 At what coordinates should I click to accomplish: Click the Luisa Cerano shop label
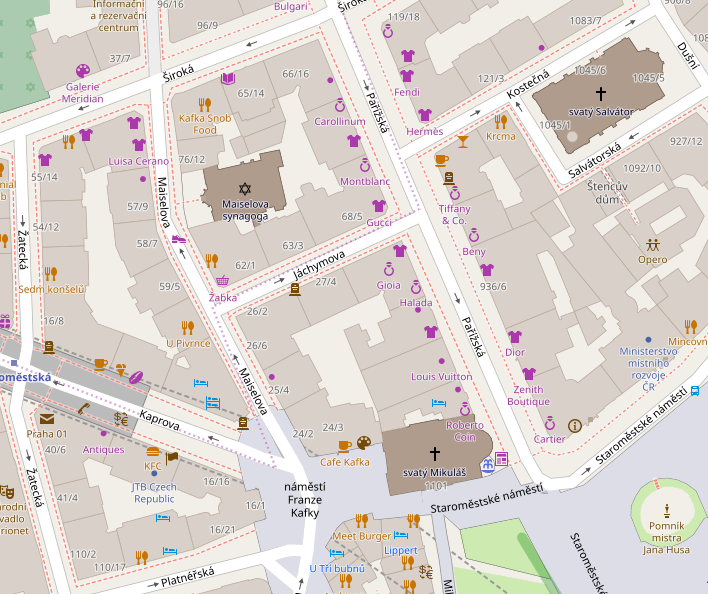coord(139,161)
